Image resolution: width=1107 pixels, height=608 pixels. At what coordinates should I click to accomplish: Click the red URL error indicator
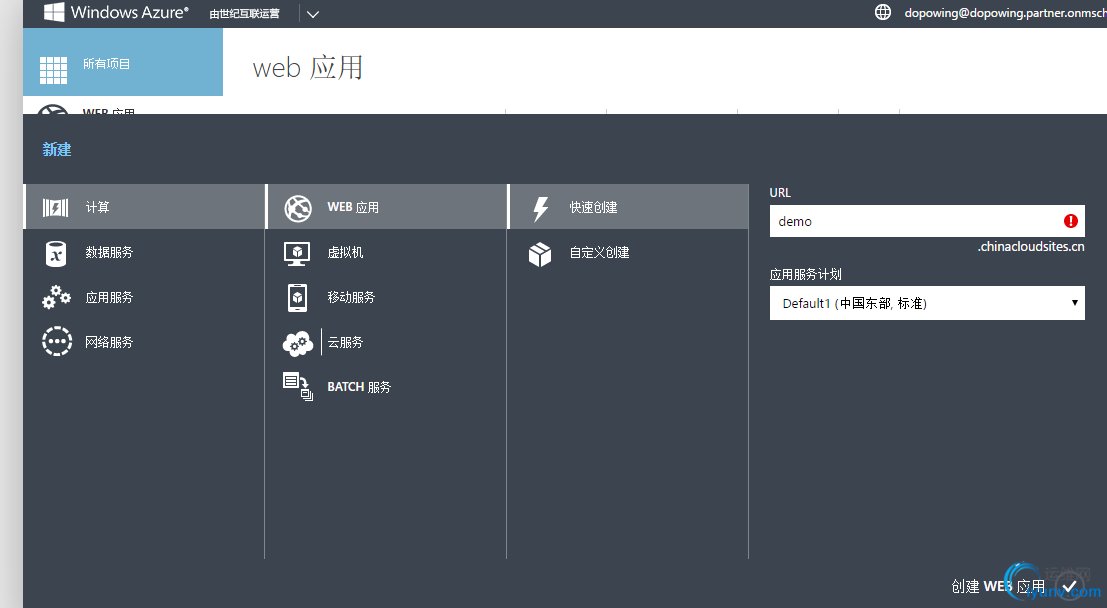1070,221
